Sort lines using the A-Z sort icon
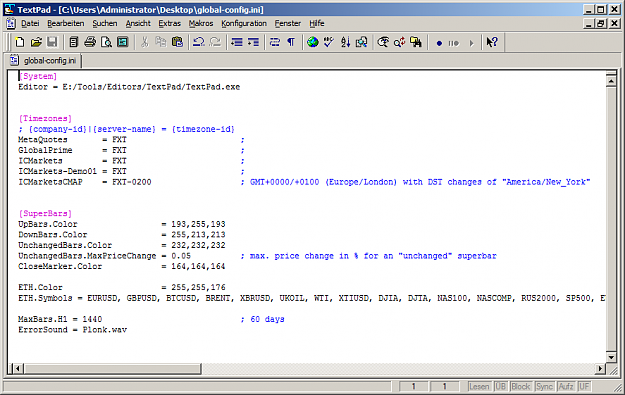 click(x=345, y=42)
